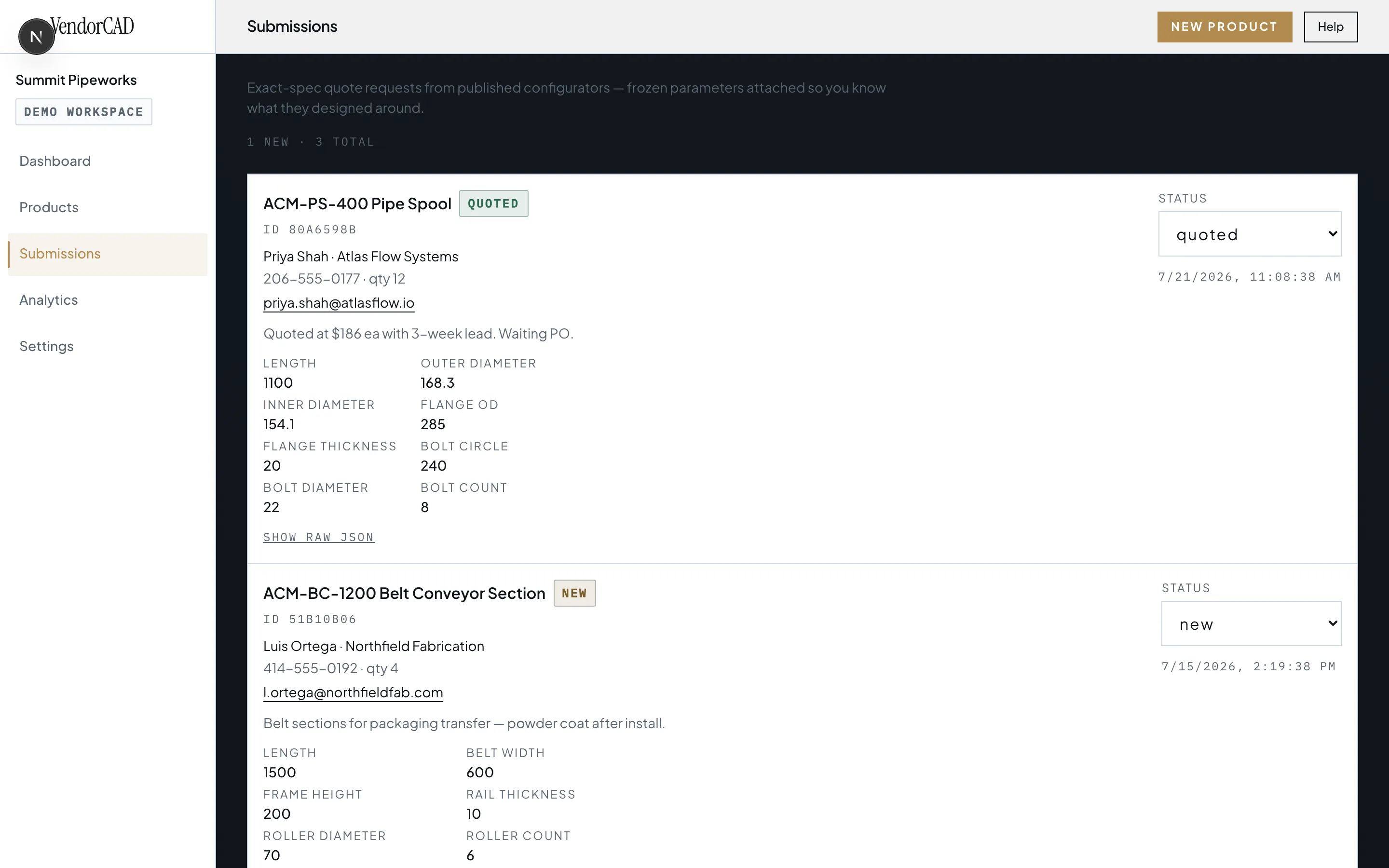Click the QUOTED status badge

click(x=493, y=204)
